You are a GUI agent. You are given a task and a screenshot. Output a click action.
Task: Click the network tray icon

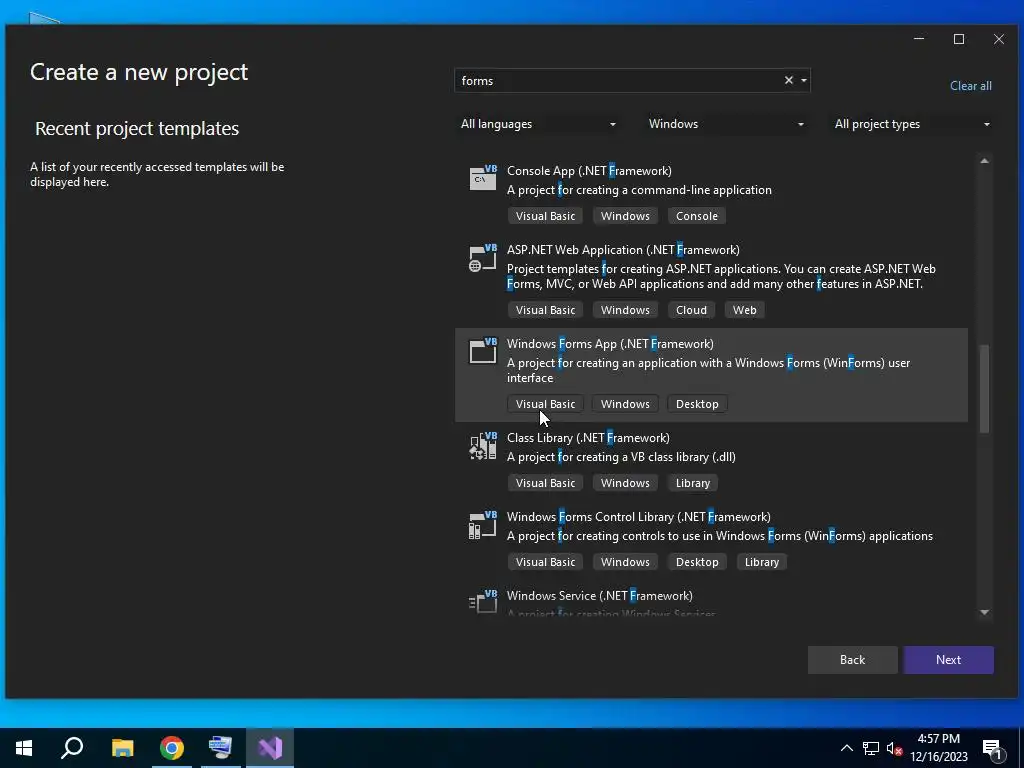click(x=871, y=748)
